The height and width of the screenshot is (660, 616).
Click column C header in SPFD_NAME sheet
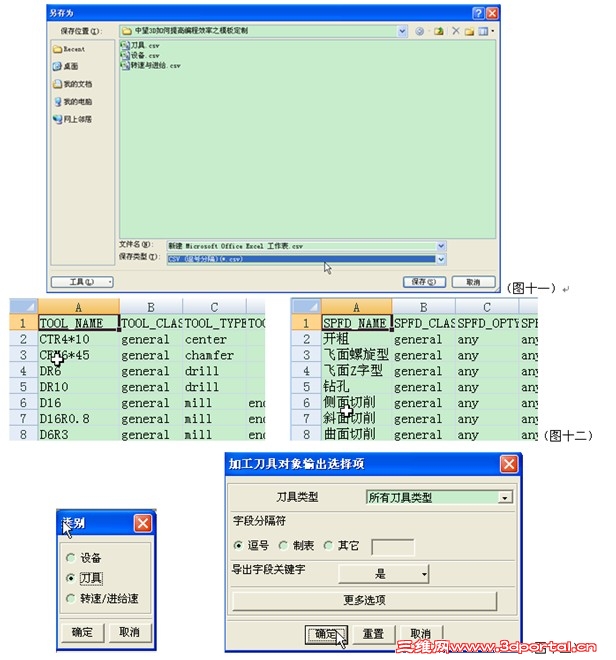tap(487, 307)
